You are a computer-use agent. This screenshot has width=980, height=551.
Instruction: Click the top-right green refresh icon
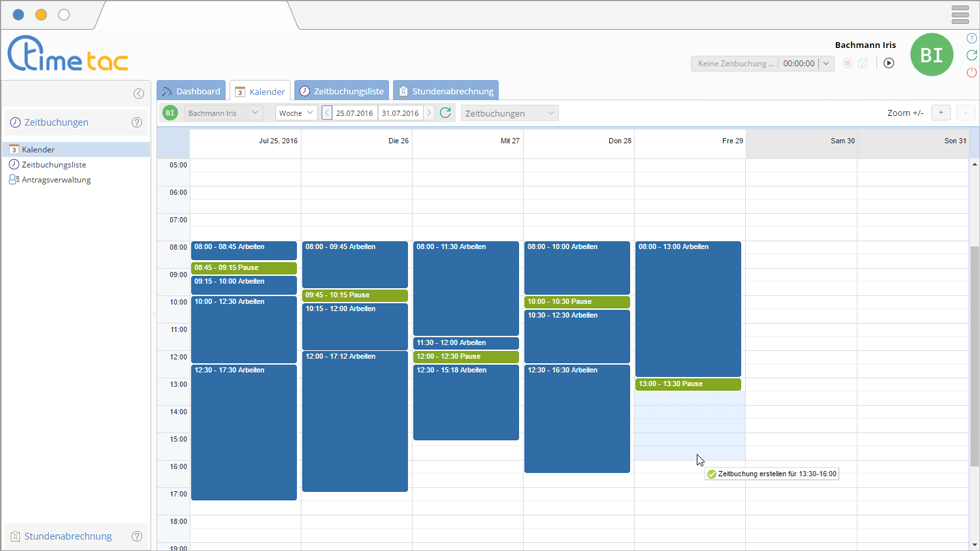[x=972, y=56]
